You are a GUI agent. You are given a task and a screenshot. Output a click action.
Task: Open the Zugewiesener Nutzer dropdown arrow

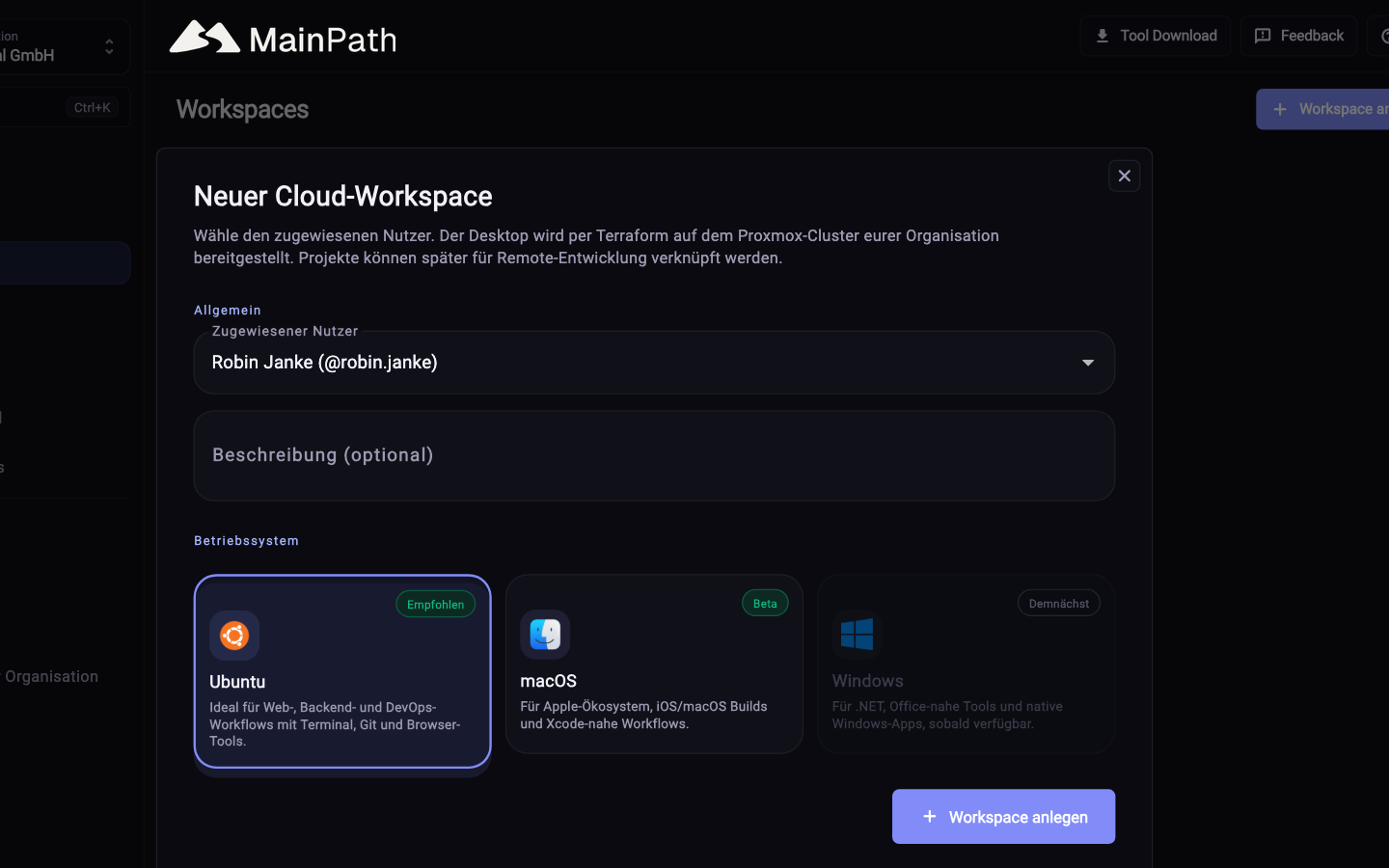point(1087,363)
